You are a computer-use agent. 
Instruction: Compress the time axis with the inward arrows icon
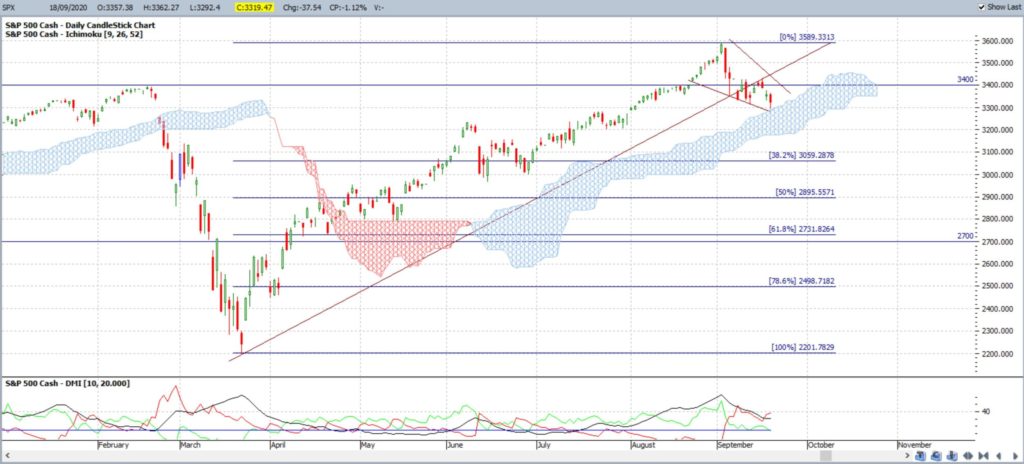click(984, 456)
